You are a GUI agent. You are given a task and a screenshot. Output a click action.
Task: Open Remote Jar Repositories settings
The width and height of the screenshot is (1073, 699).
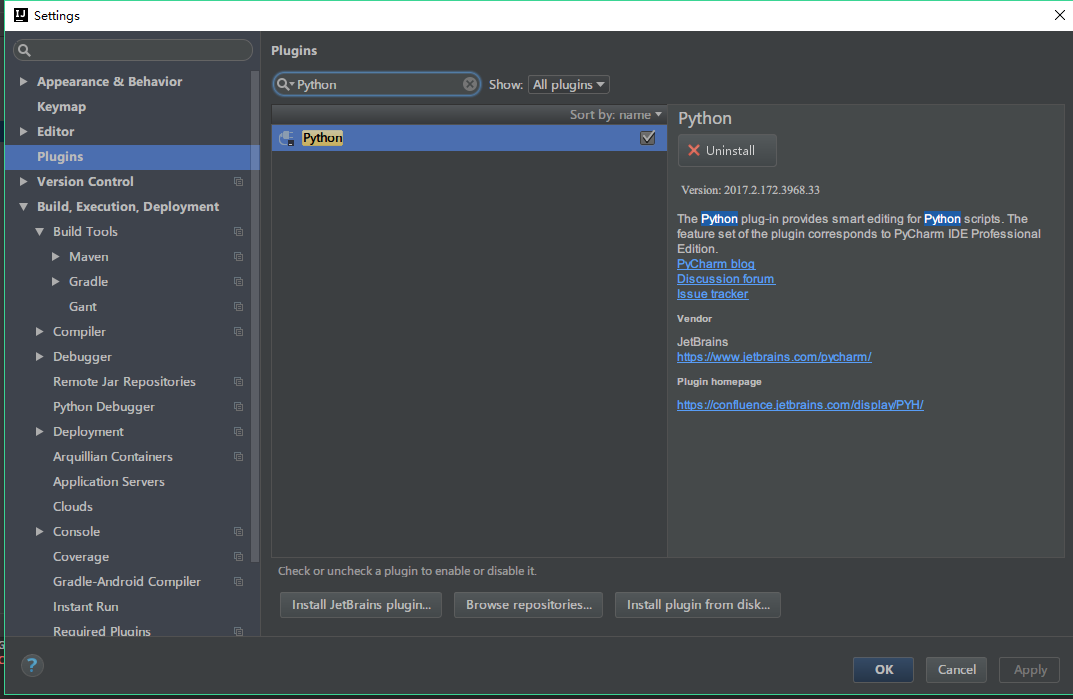125,381
